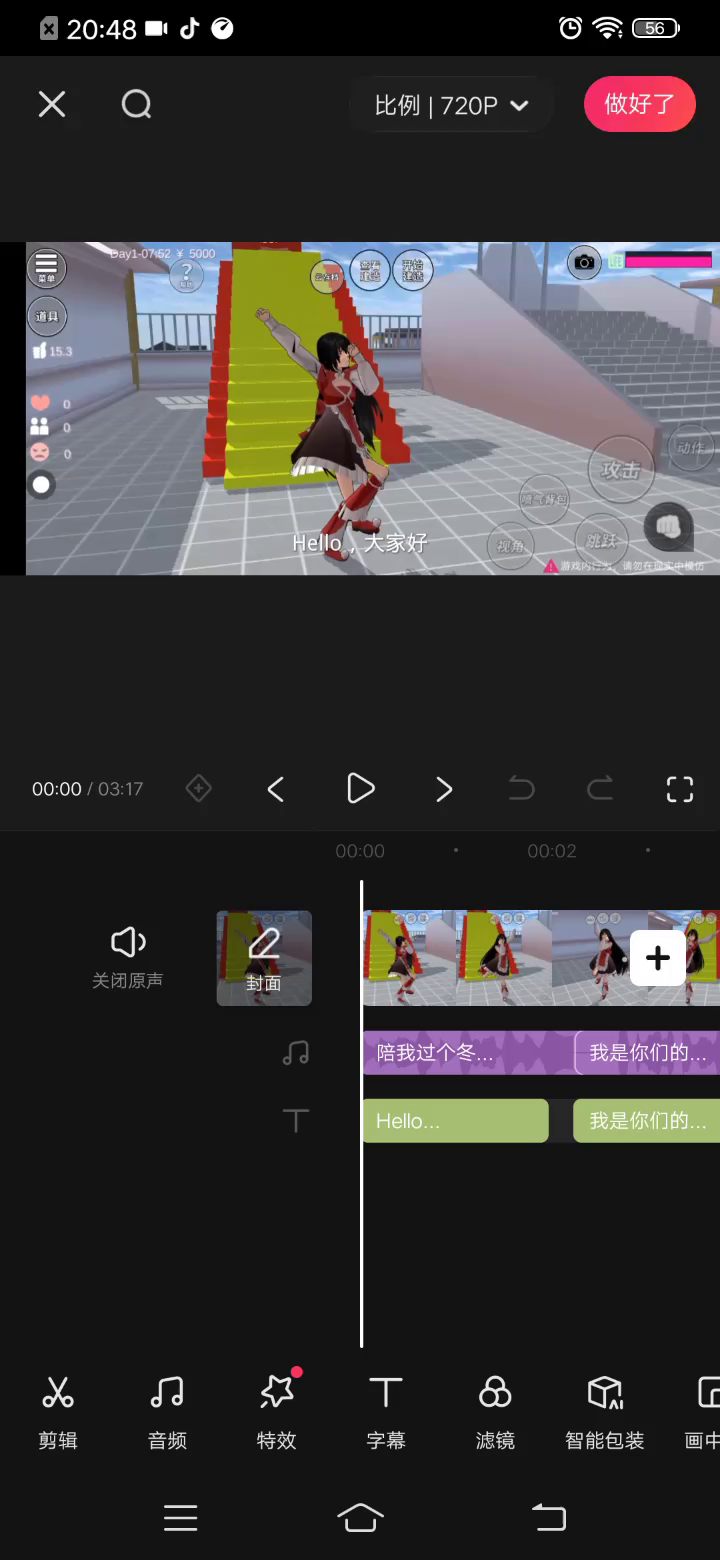
Task: Step to next frame arrow
Action: point(444,789)
